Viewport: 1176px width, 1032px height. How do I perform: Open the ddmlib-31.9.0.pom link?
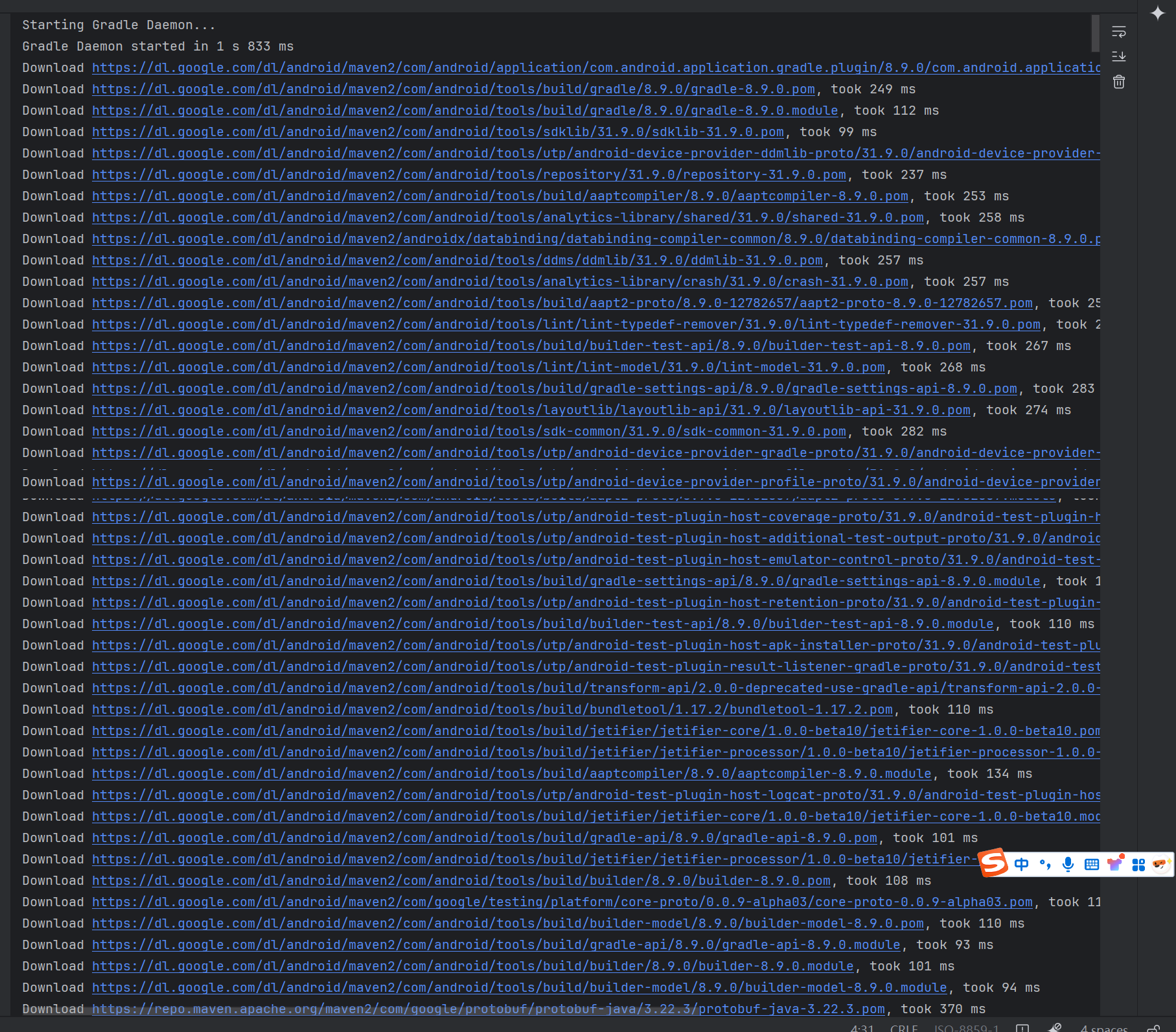pyautogui.click(x=457, y=261)
